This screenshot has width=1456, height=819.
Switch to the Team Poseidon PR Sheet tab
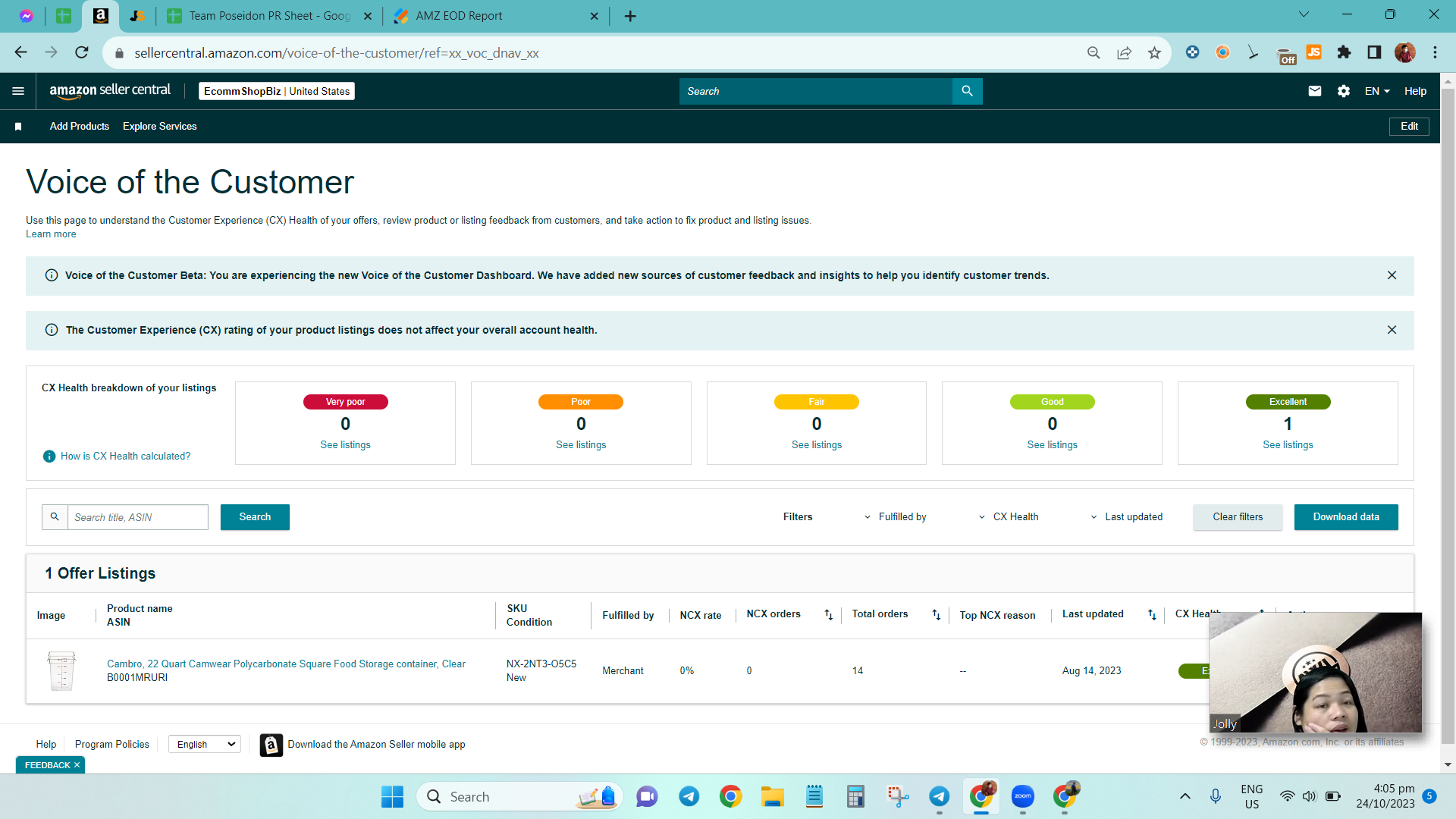tap(269, 16)
